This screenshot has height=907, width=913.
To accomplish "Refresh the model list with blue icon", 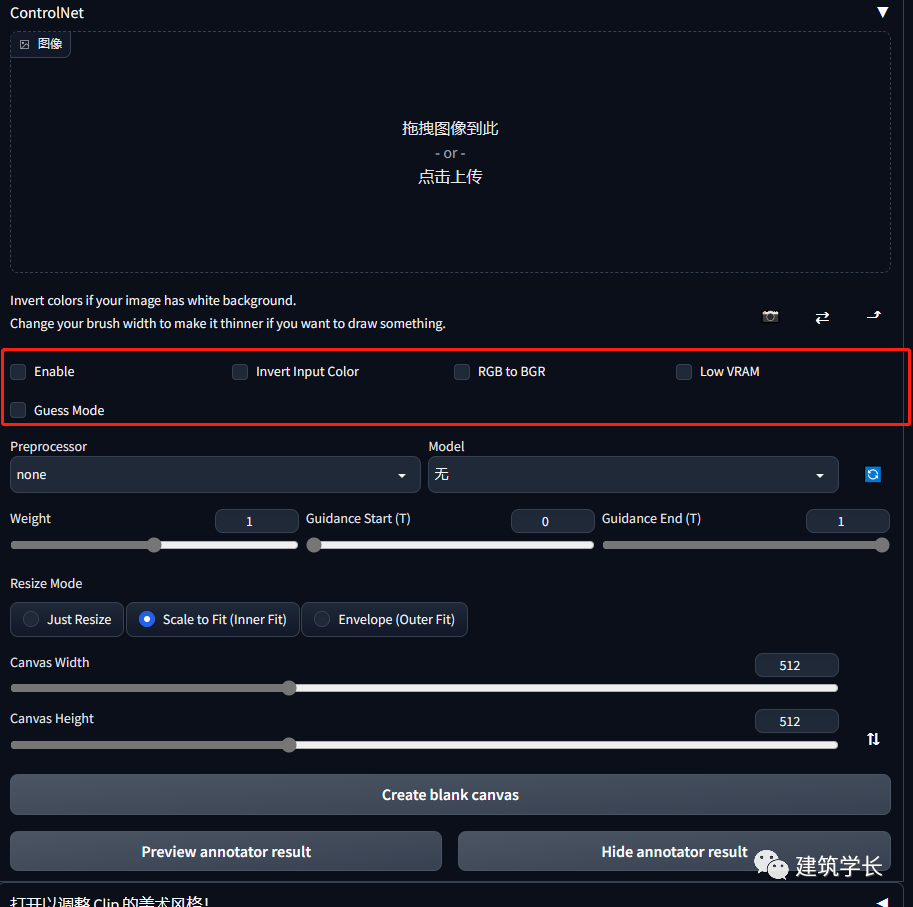I will pos(873,474).
